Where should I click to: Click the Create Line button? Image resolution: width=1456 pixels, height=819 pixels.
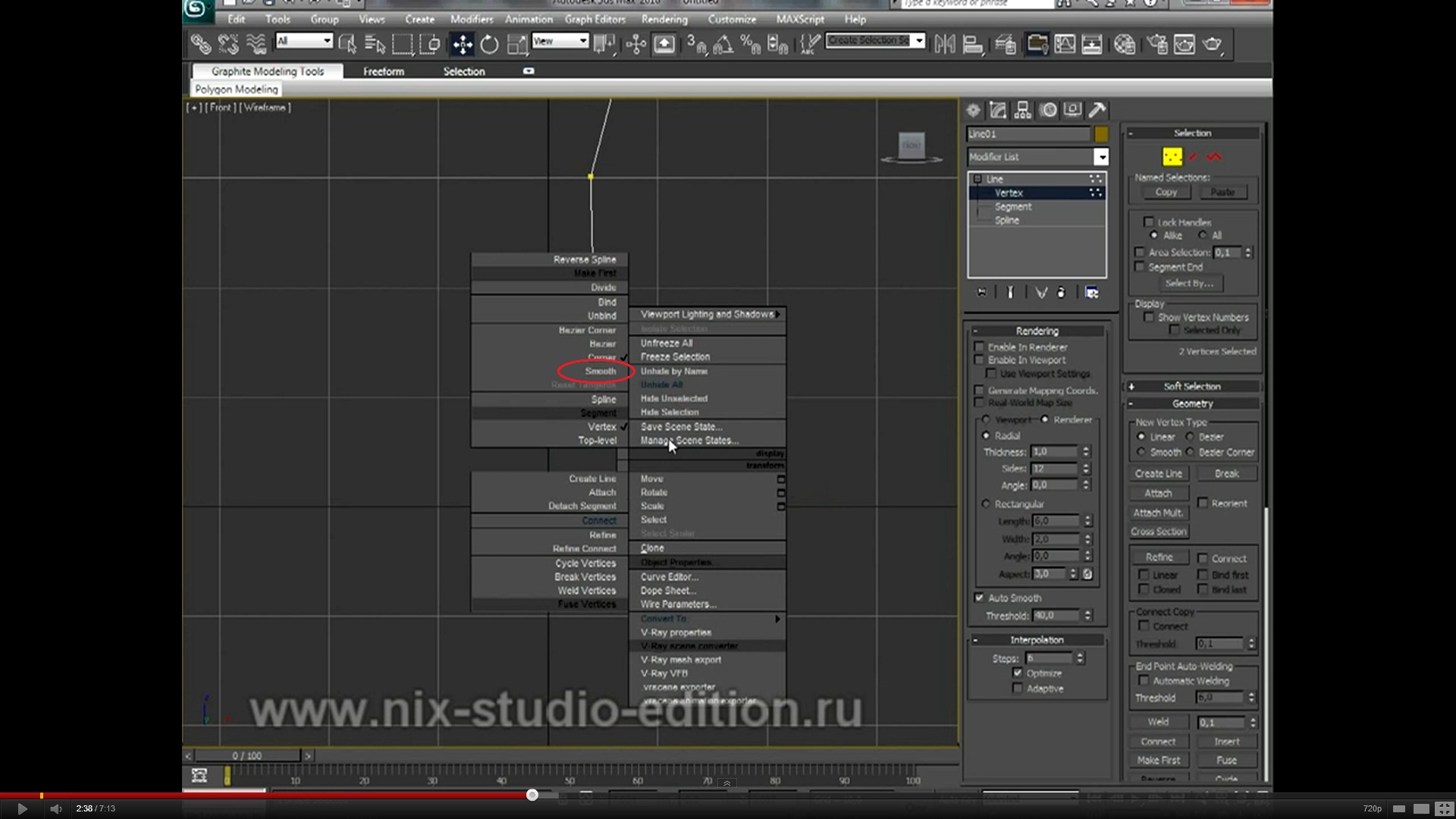pos(1158,473)
